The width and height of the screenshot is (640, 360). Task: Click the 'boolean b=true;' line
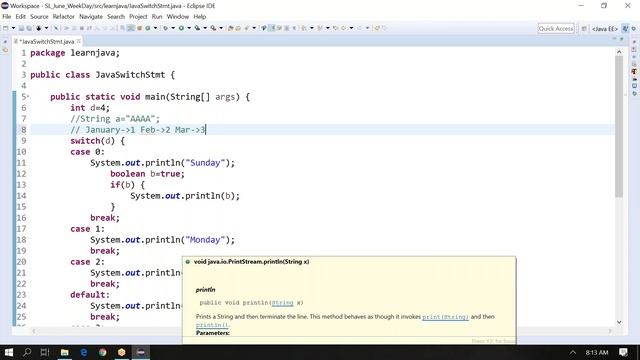click(x=147, y=174)
